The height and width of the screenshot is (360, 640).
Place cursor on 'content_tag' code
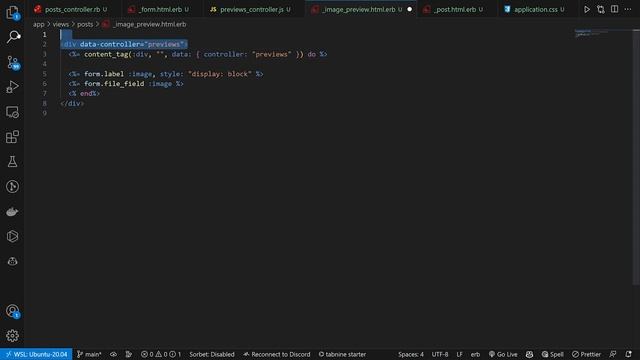[x=106, y=54]
